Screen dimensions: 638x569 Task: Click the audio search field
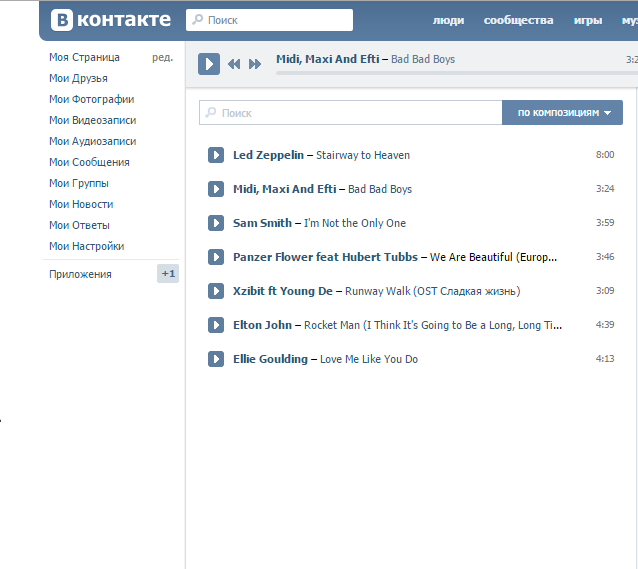click(350, 113)
